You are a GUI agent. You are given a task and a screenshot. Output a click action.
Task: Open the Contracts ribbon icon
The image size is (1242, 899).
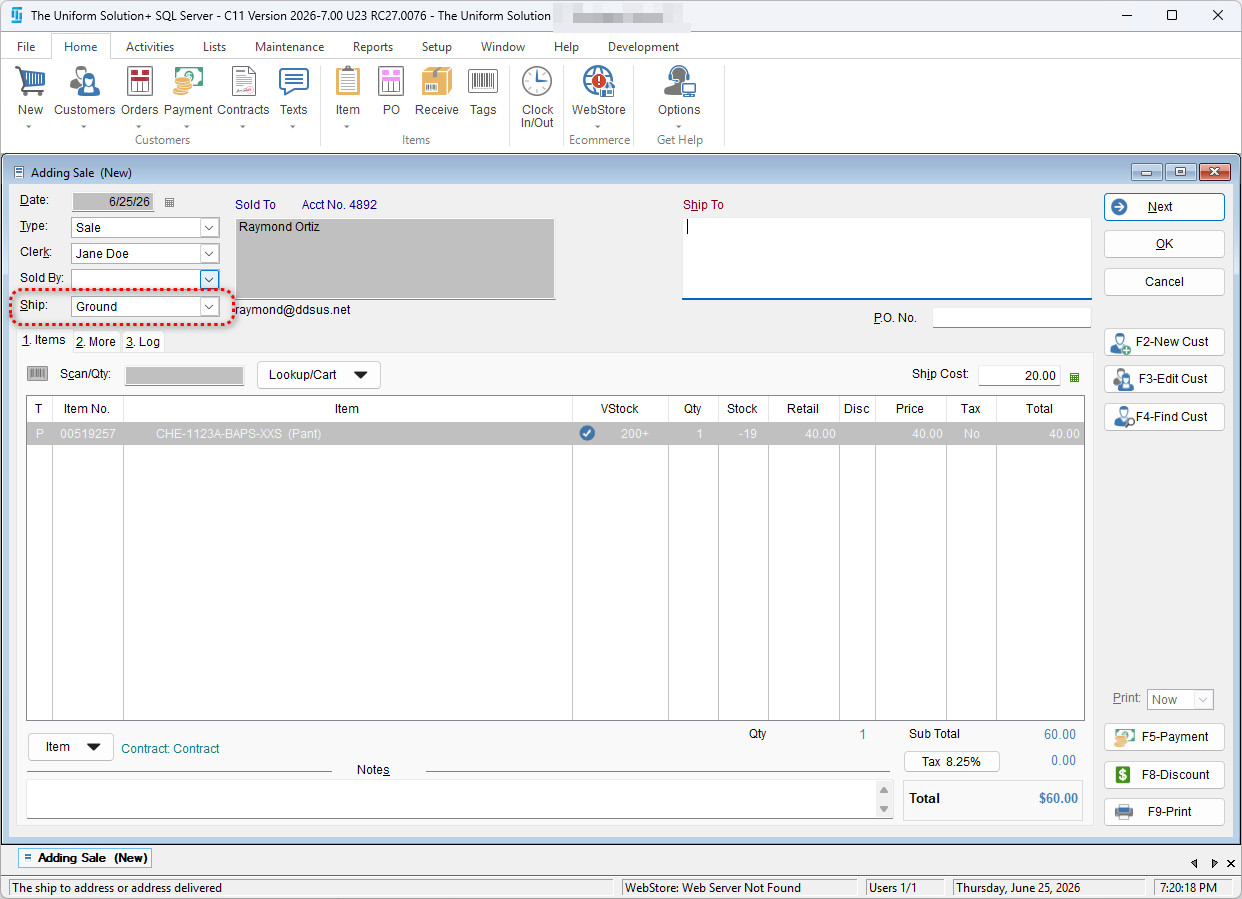coord(243,82)
